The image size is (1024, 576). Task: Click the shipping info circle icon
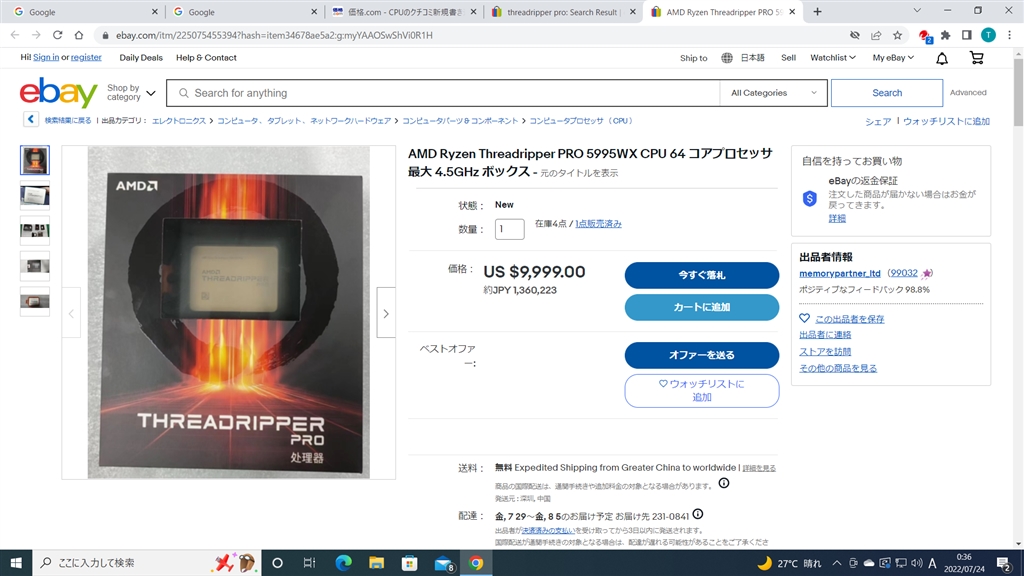point(724,483)
